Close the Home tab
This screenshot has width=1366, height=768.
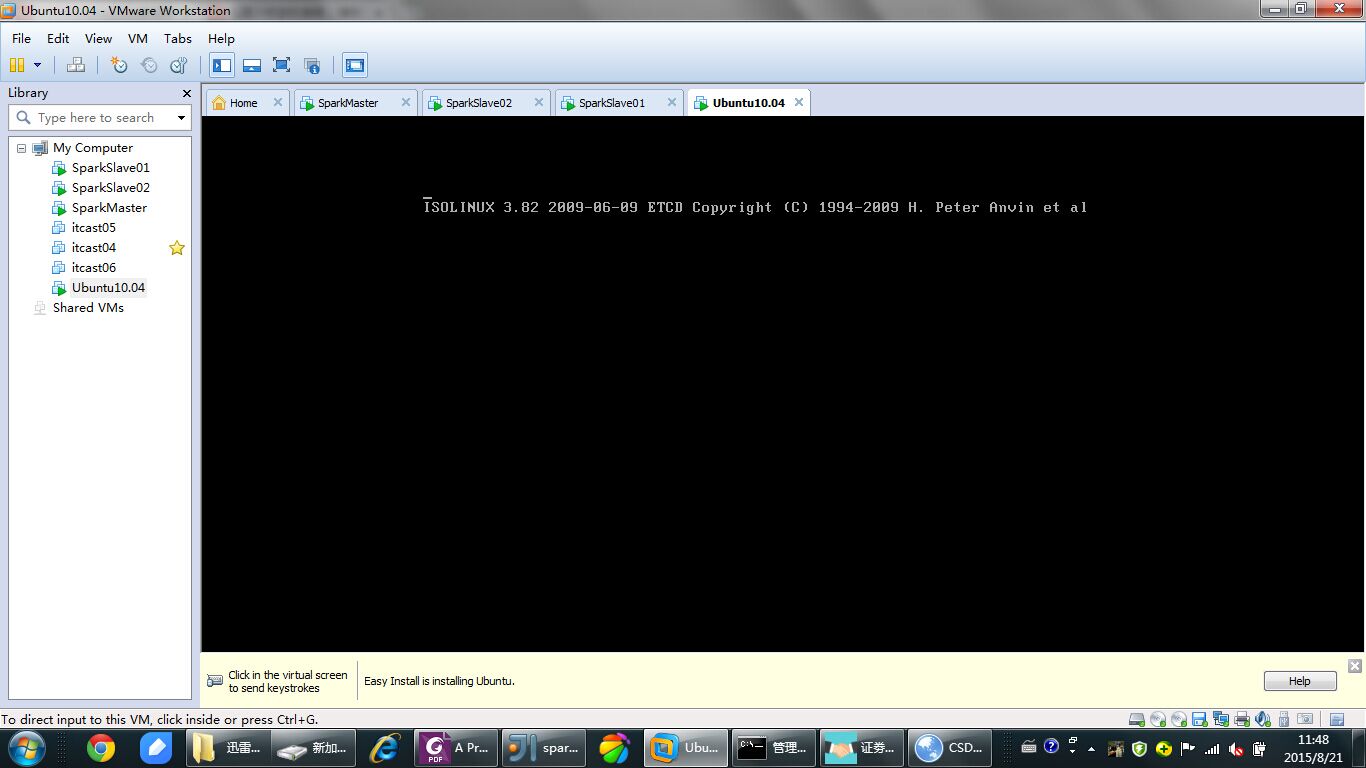tap(278, 102)
